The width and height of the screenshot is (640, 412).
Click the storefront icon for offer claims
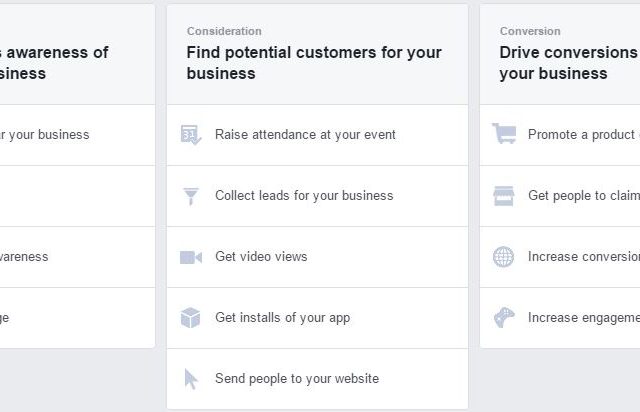[504, 196]
